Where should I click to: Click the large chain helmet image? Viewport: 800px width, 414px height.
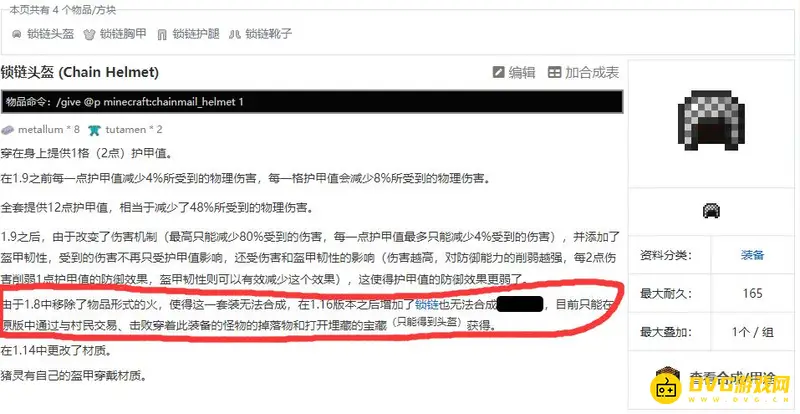point(711,123)
